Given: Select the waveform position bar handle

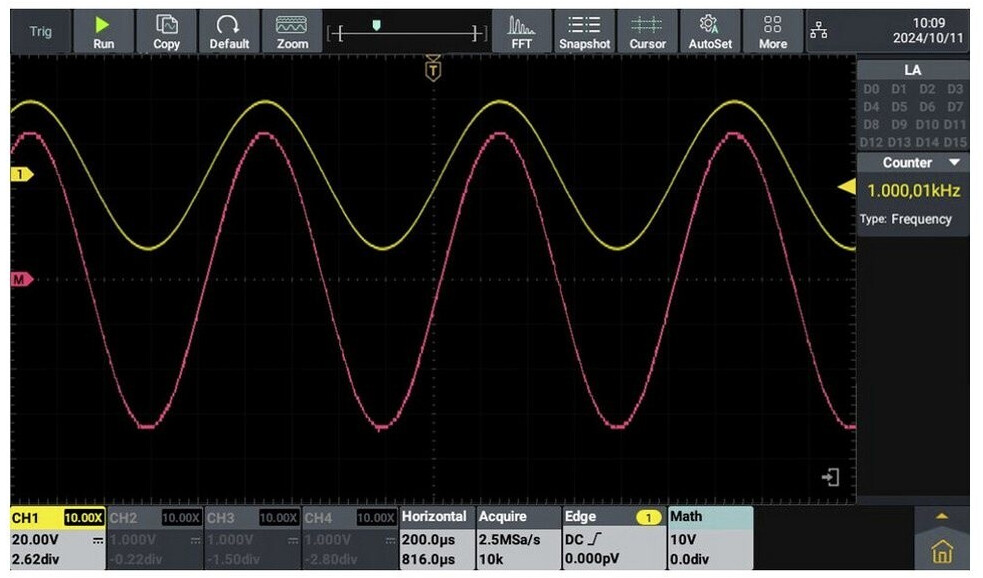Looking at the screenshot, I should (x=376, y=25).
